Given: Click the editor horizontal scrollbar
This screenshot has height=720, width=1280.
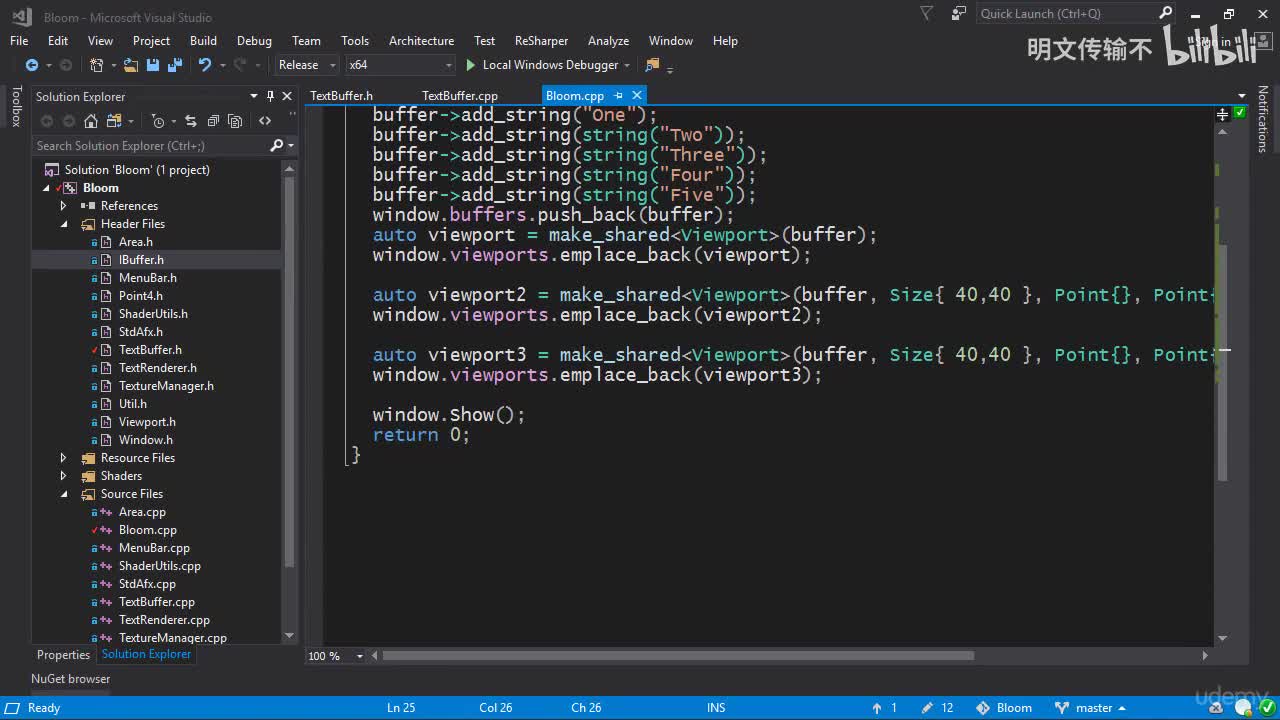Looking at the screenshot, I should [678, 656].
